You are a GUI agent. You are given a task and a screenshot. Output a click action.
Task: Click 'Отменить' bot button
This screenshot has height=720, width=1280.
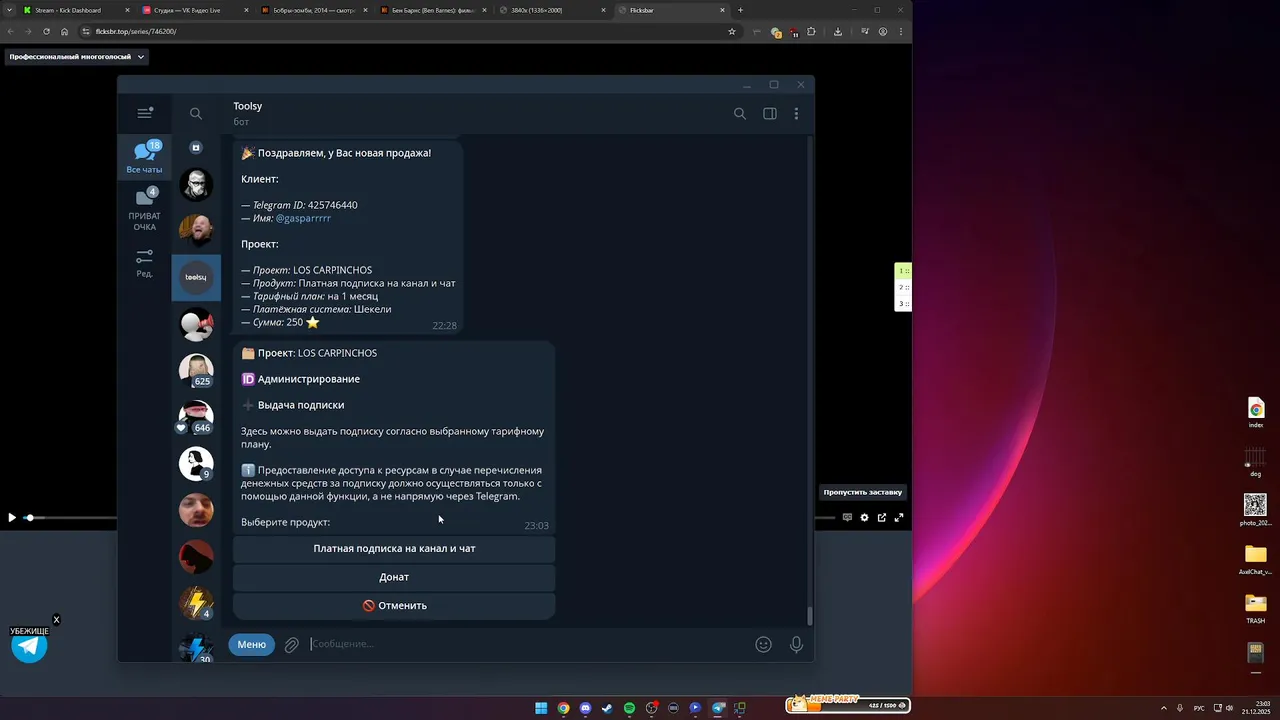[394, 605]
